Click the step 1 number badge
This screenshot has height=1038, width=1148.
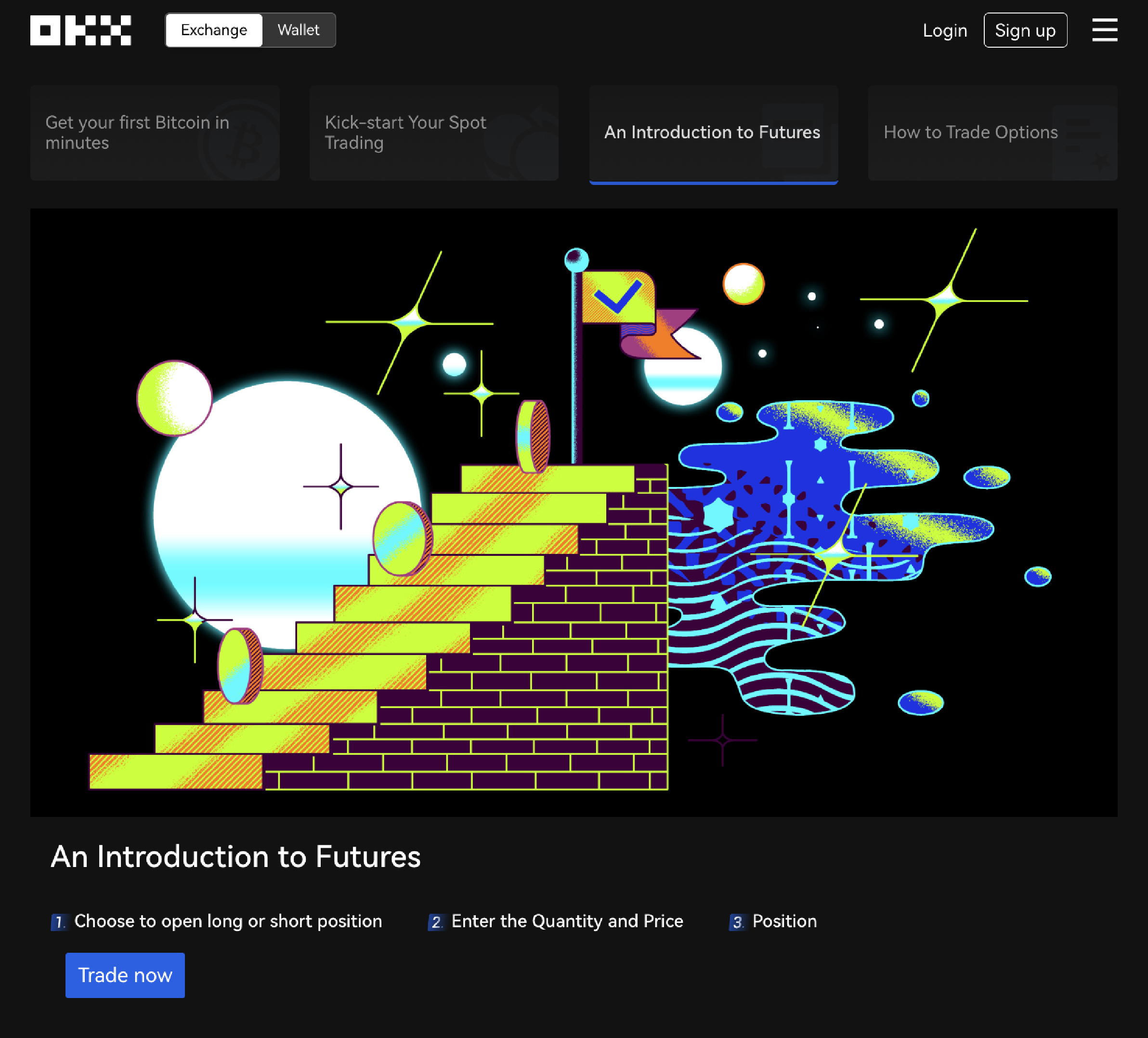pyautogui.click(x=59, y=922)
